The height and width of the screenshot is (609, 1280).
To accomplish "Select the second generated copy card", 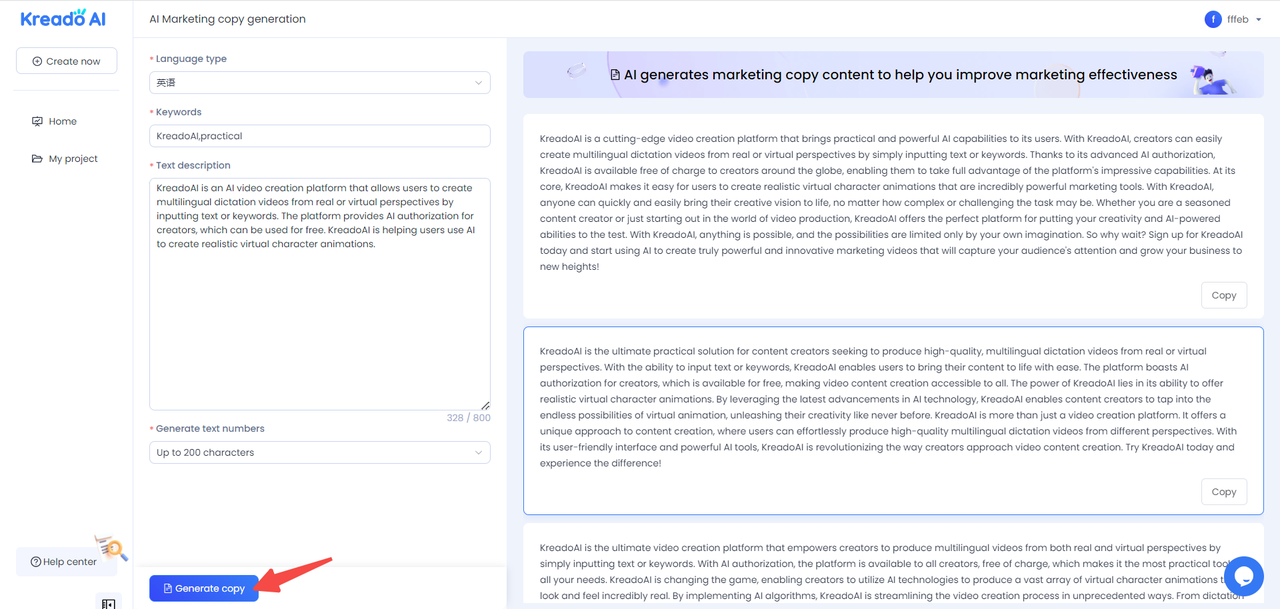I will 892,420.
